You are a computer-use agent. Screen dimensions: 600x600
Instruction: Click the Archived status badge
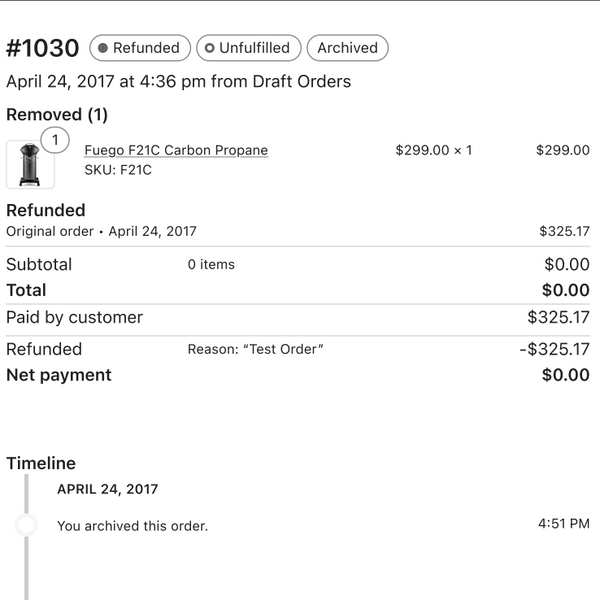tap(347, 48)
